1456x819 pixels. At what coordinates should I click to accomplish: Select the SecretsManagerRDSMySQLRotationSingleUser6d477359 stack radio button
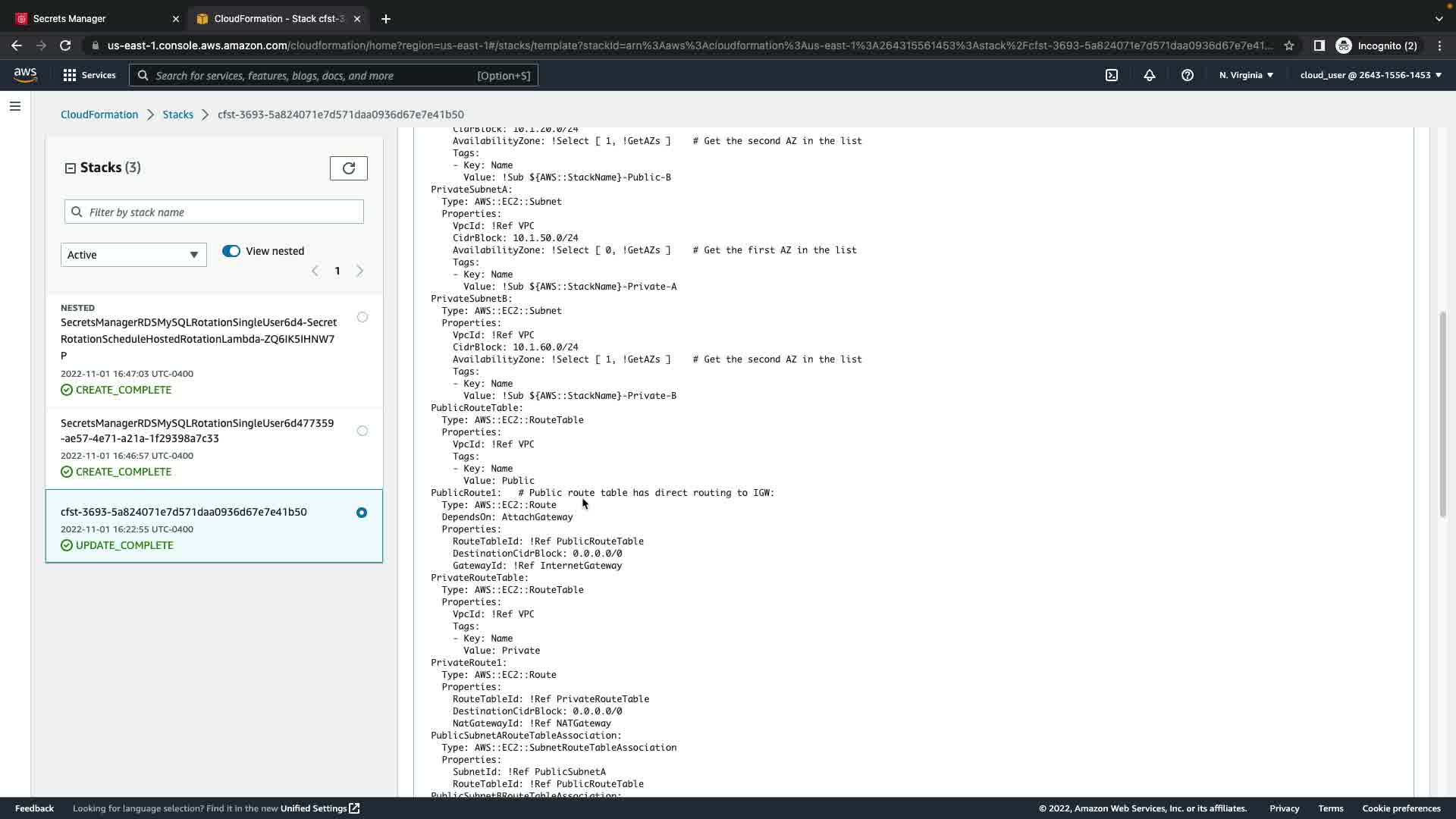coord(362,431)
